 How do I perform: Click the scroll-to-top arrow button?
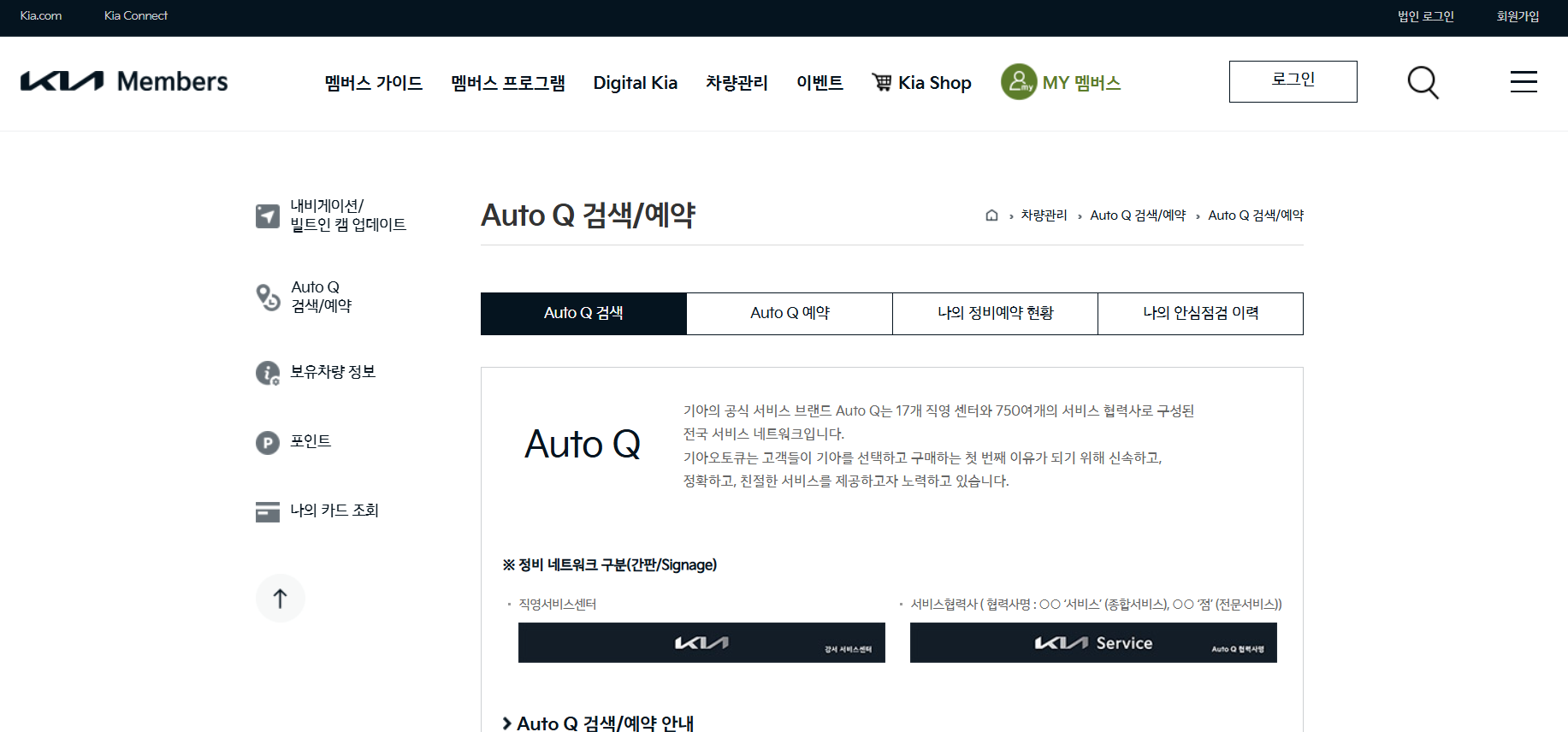point(280,598)
